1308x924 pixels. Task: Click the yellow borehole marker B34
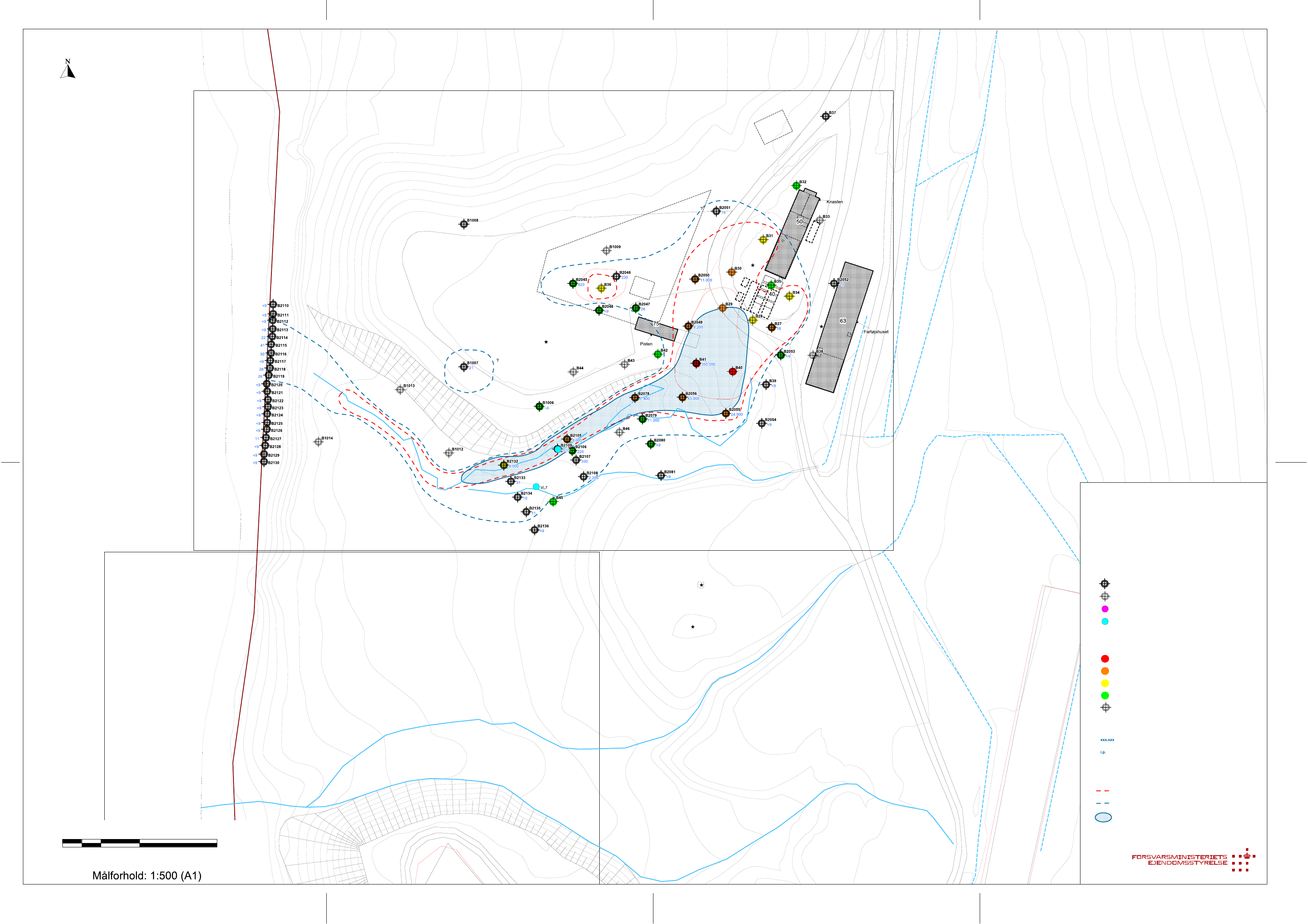[x=789, y=296]
